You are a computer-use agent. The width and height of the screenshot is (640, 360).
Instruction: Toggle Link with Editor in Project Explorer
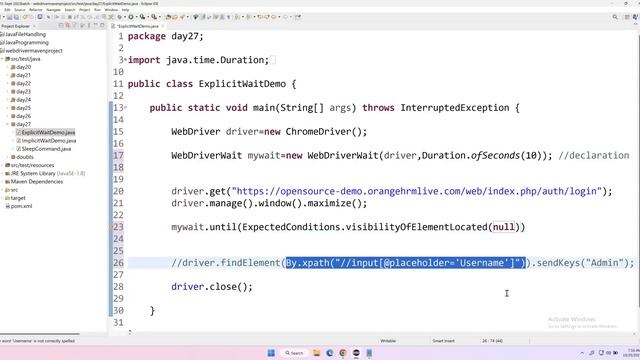point(68,26)
